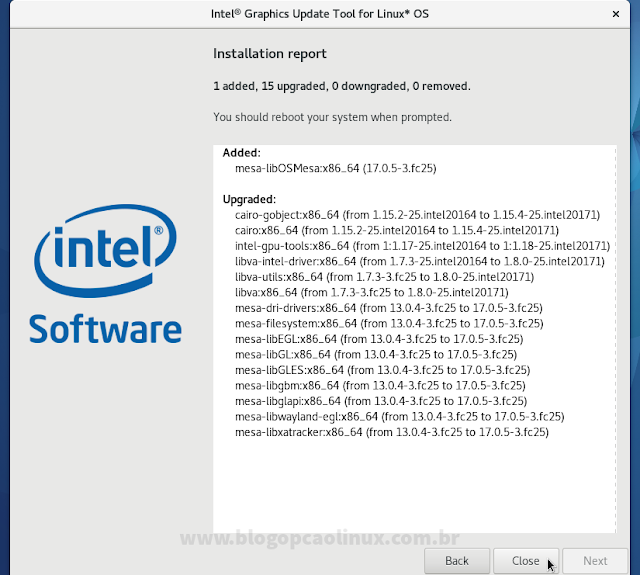This screenshot has width=640, height=575.
Task: Select the cairo:x86_64 upgrade line
Action: (x=397, y=230)
